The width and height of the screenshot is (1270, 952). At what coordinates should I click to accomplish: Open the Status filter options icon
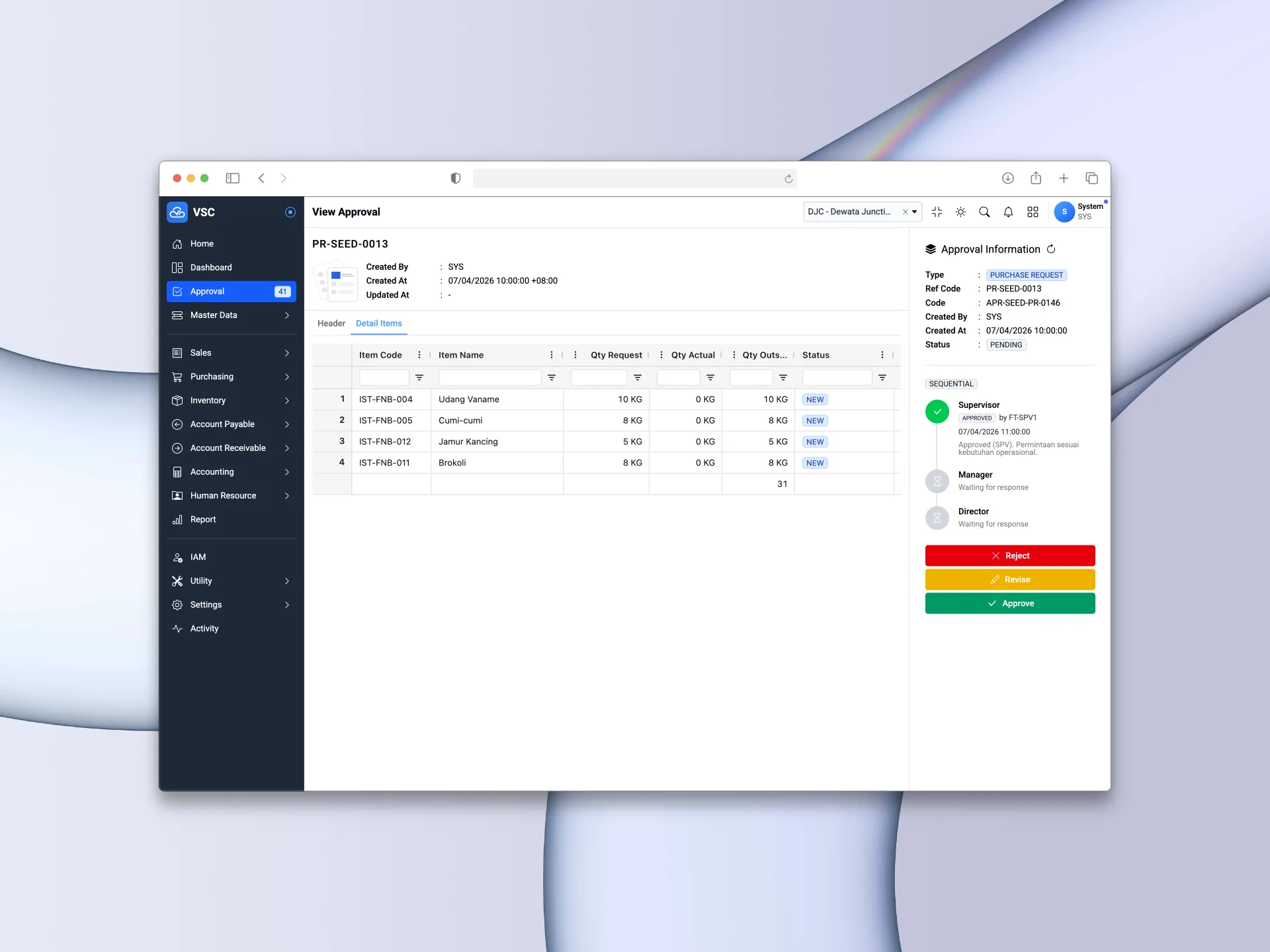pos(882,377)
